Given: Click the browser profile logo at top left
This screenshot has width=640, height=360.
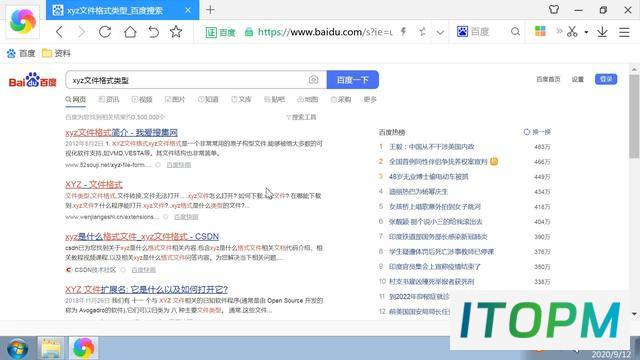Looking at the screenshot, I should click(x=22, y=21).
